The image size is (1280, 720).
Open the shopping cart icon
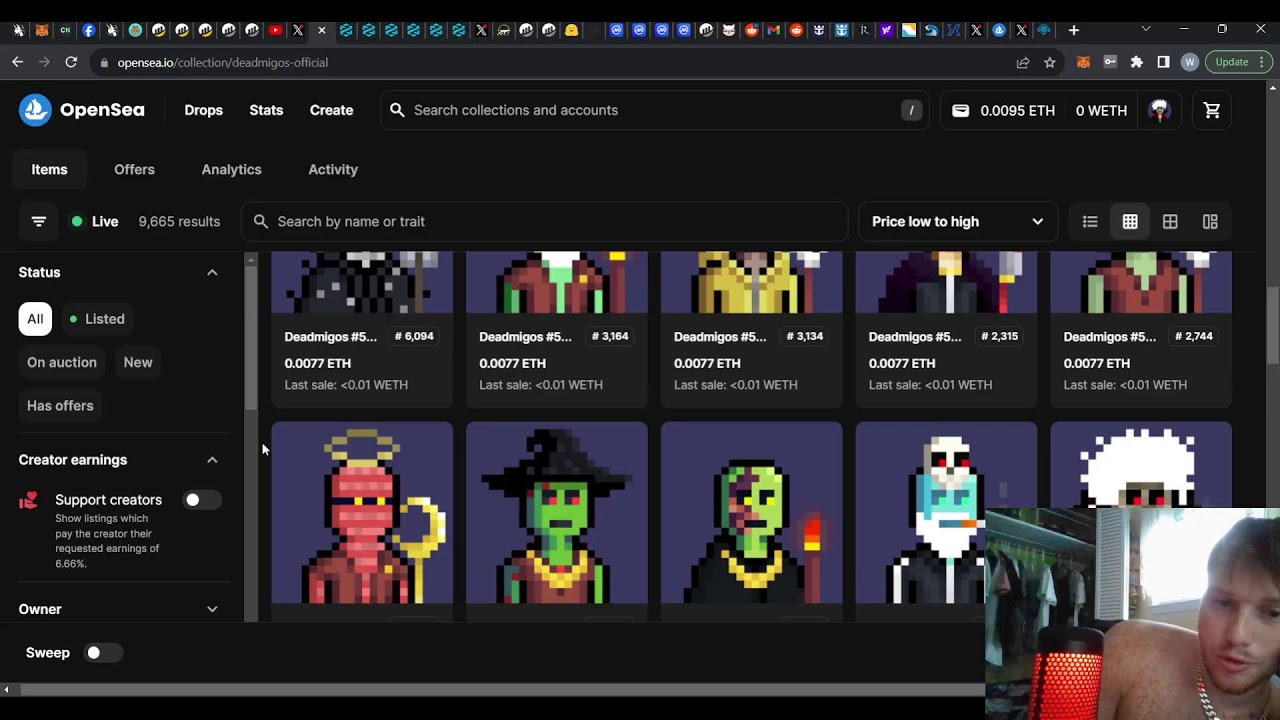[x=1212, y=110]
